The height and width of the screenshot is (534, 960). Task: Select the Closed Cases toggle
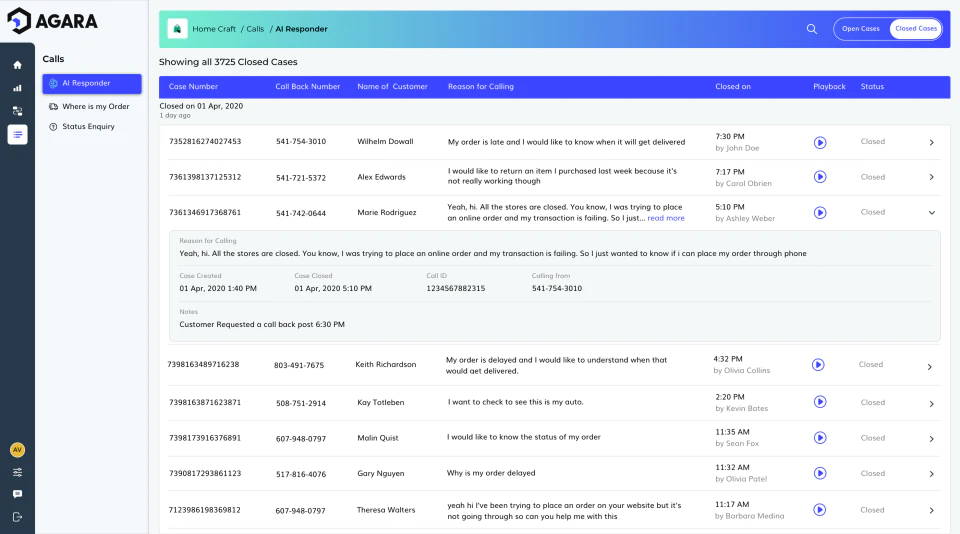[x=916, y=29]
